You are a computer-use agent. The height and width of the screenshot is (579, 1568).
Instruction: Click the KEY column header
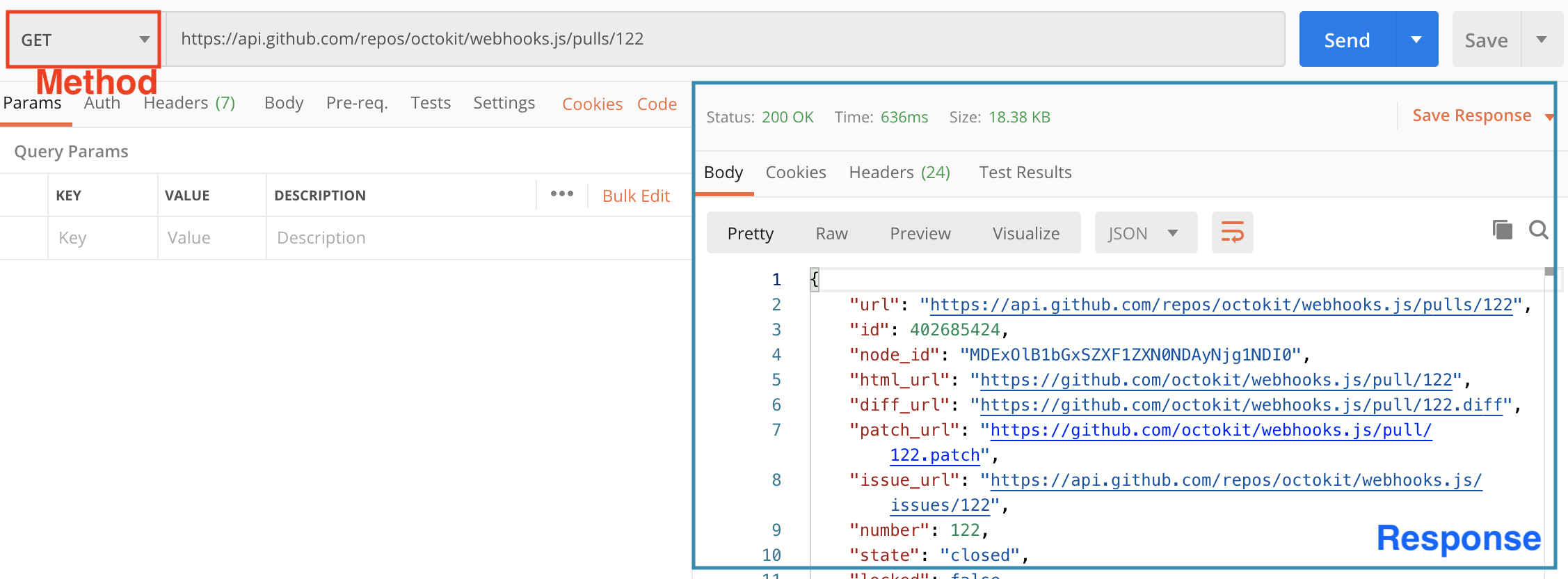(x=68, y=196)
